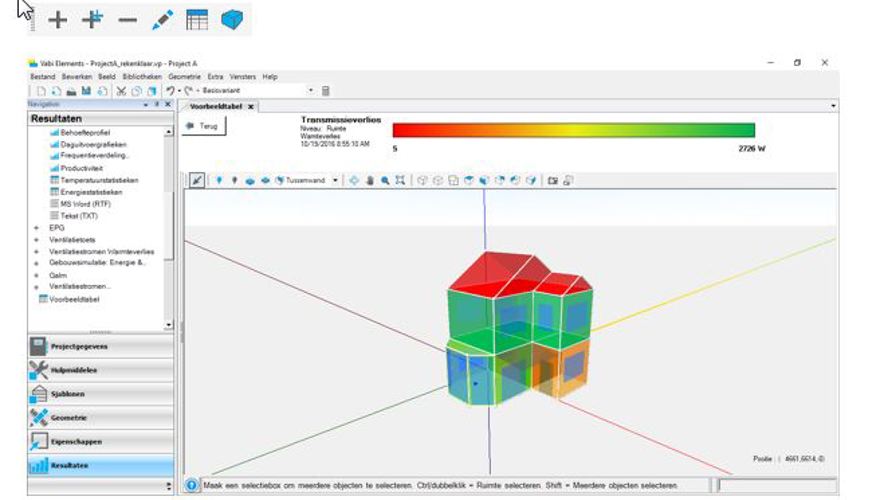This screenshot has width=888, height=500.
Task: Select the blue pencil edit icon
Action: click(x=162, y=19)
